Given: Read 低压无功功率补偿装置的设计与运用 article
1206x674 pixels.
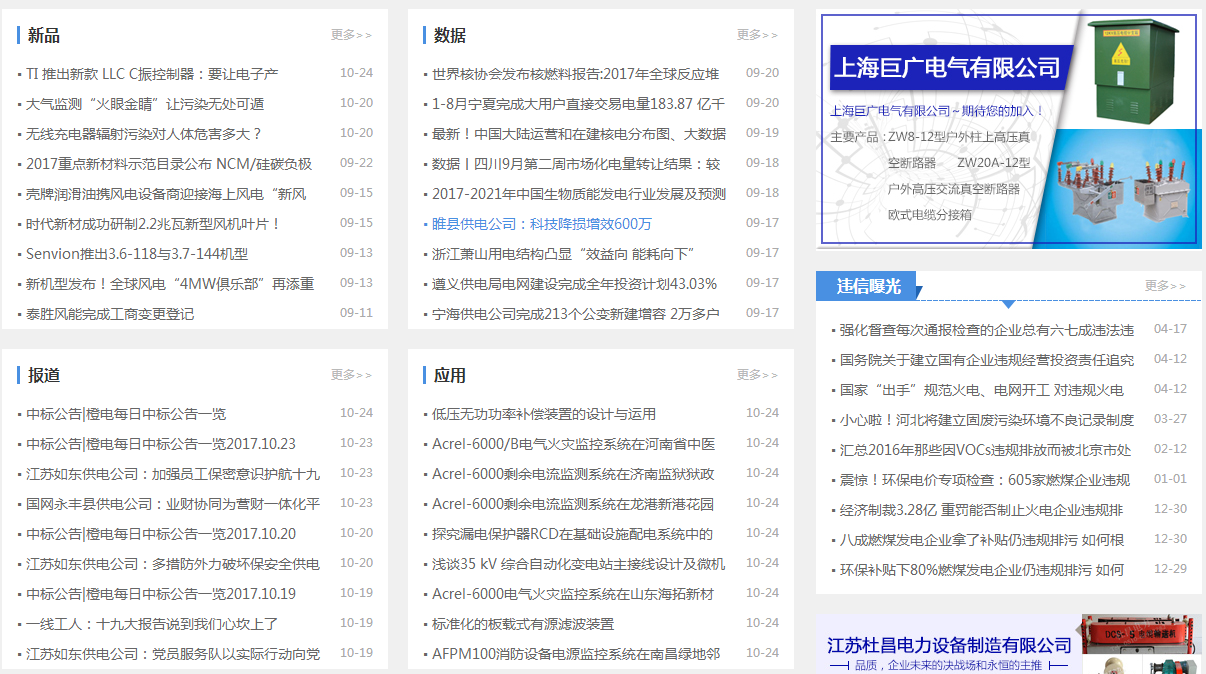Looking at the screenshot, I should point(544,414).
